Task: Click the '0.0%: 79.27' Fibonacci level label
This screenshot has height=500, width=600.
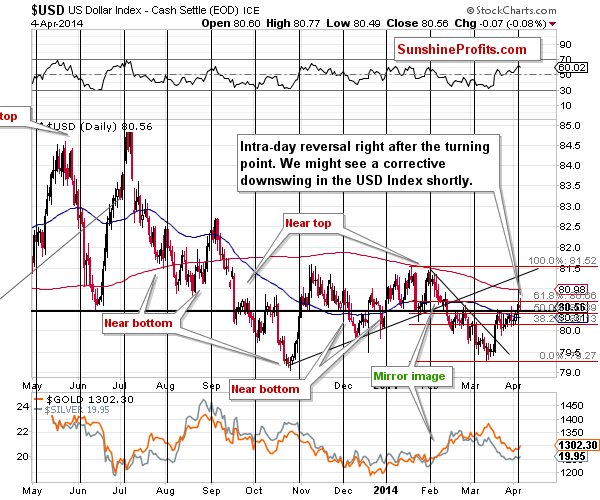Action: coord(568,356)
